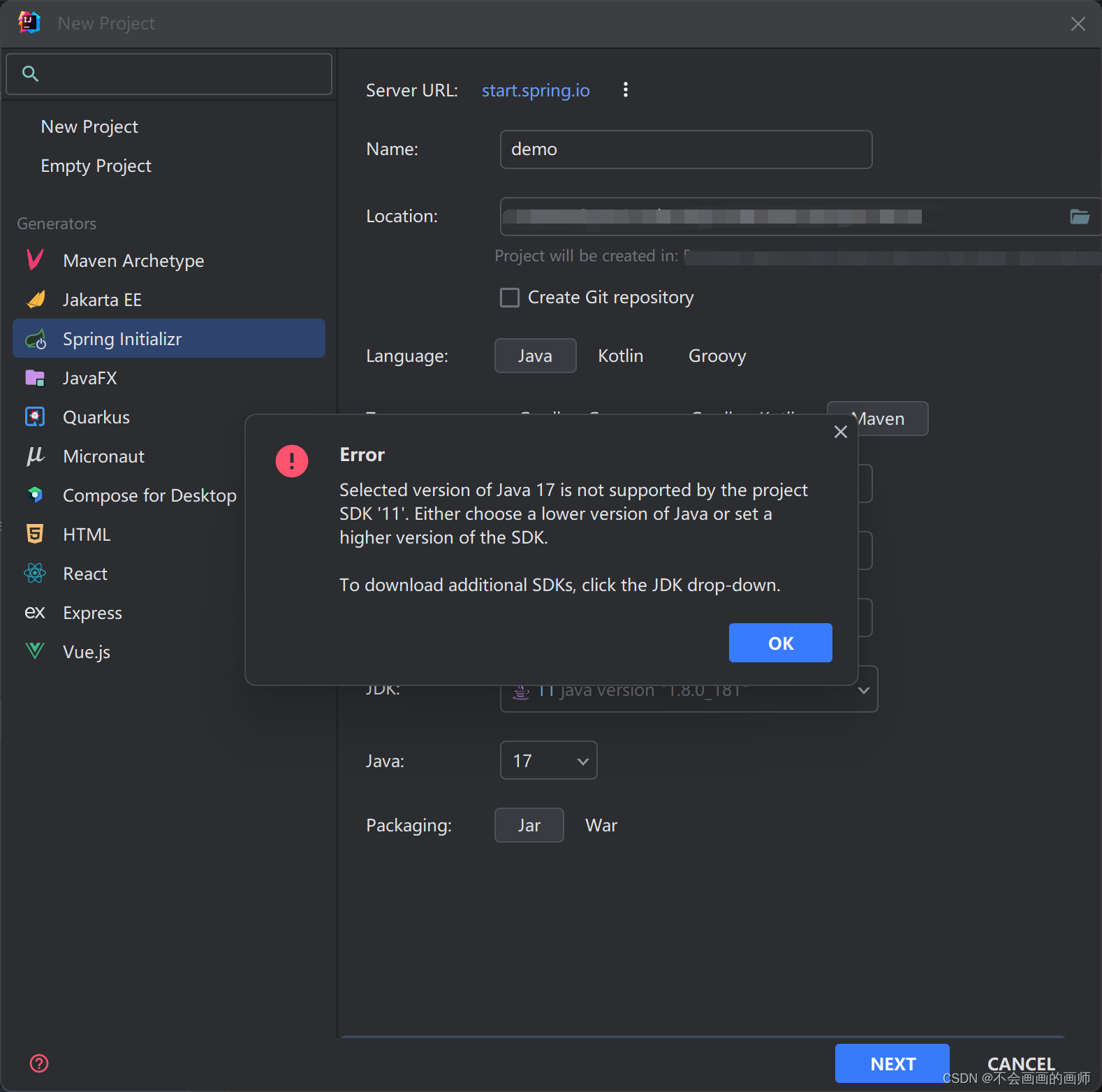Click the NEXT button
1102x1092 pixels.
tap(892, 1063)
